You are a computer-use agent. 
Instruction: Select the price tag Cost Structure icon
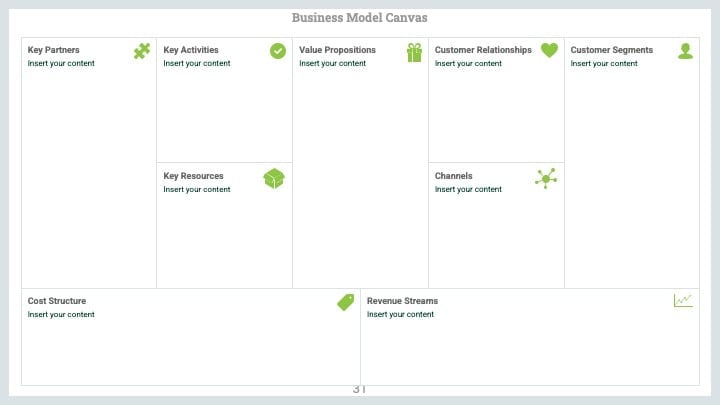click(346, 302)
